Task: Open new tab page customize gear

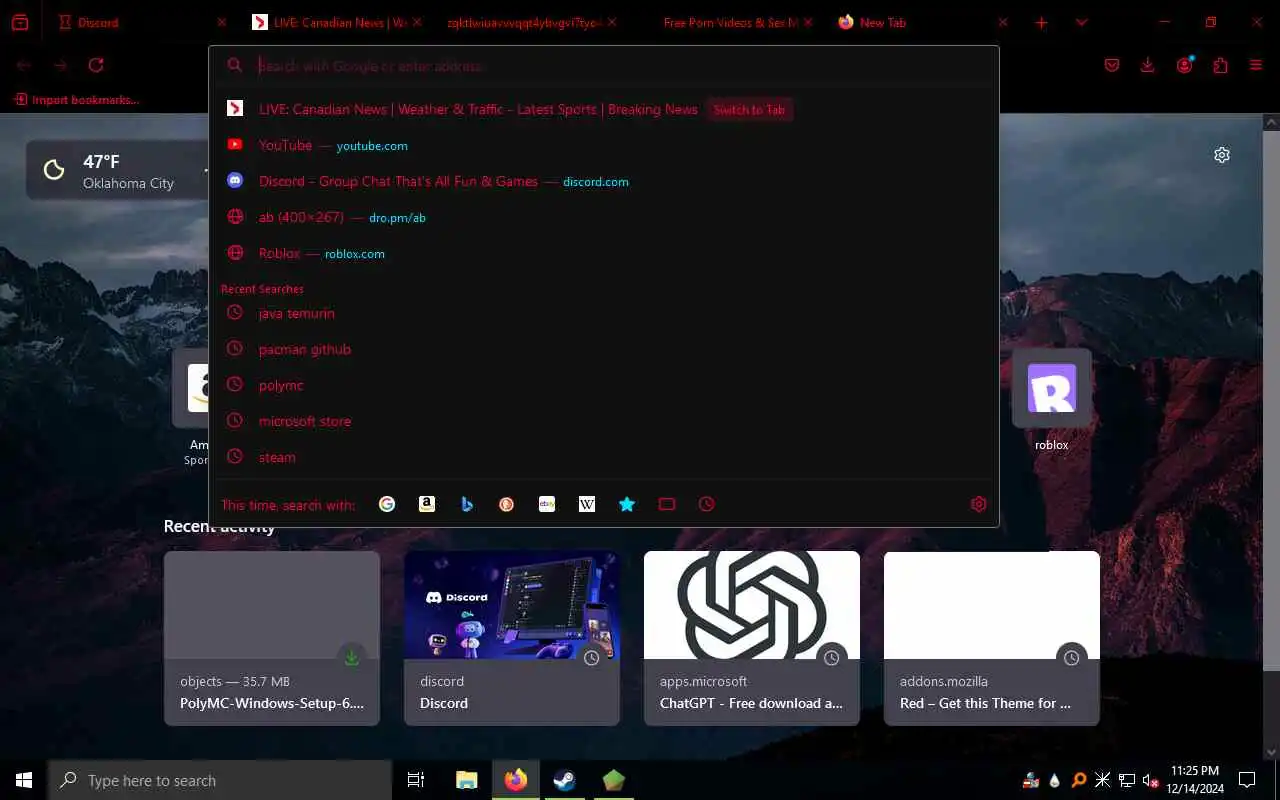Action: pos(1222,155)
